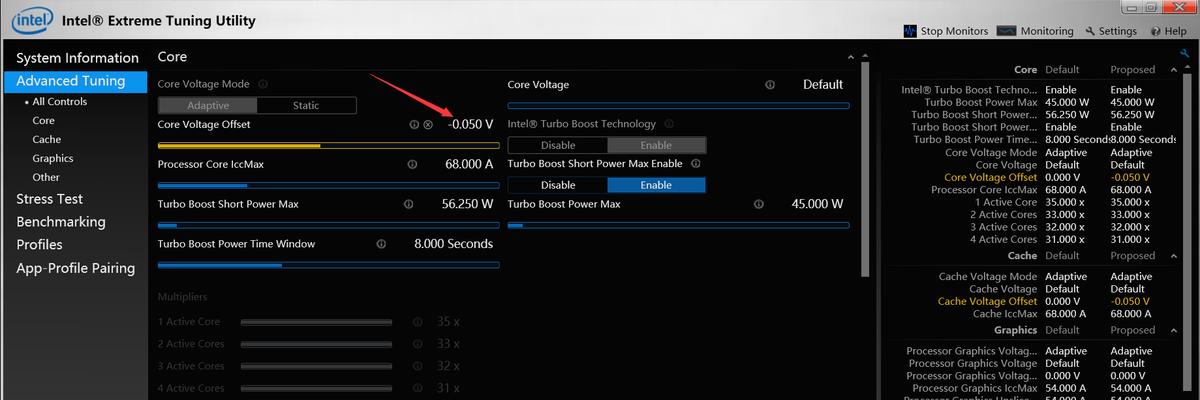Viewport: 1200px width, 400px height.
Task: Show info icon for 4 Active Cores multiplier
Action: (418, 388)
